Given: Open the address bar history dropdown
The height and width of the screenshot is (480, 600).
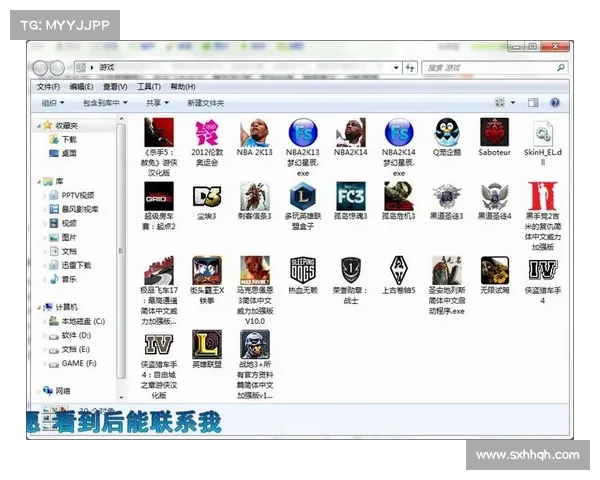Looking at the screenshot, I should pyautogui.click(x=396, y=68).
